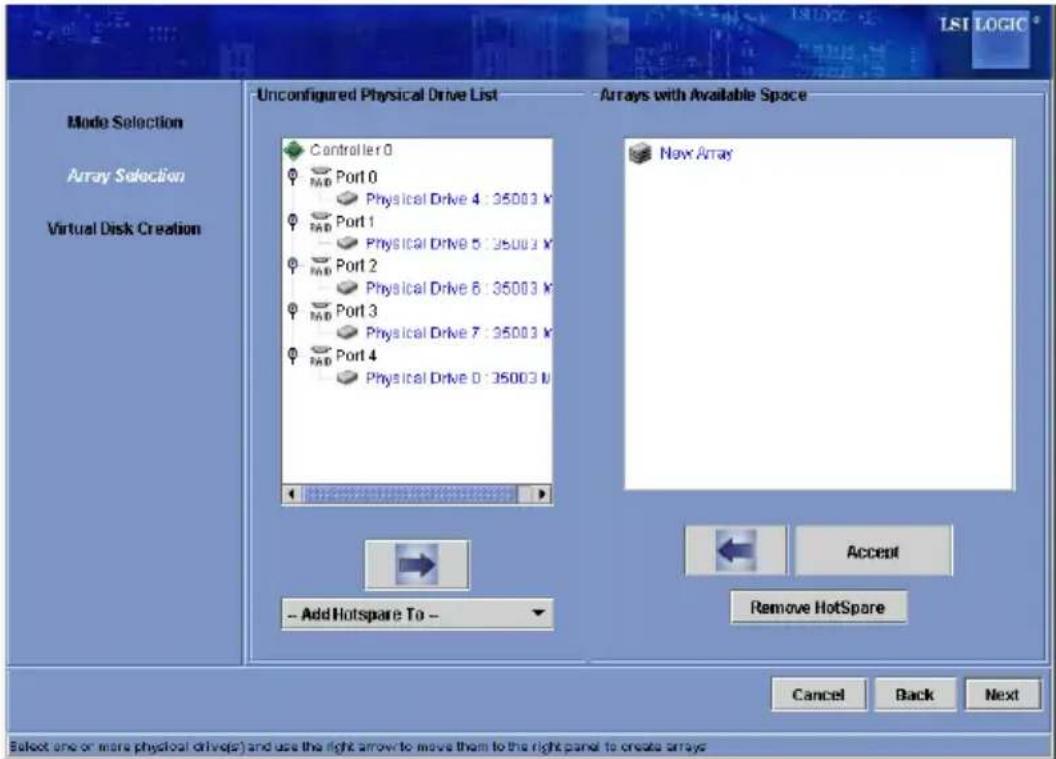This screenshot has width=1056, height=759.
Task: Select the Controller 0 label
Action: point(351,150)
